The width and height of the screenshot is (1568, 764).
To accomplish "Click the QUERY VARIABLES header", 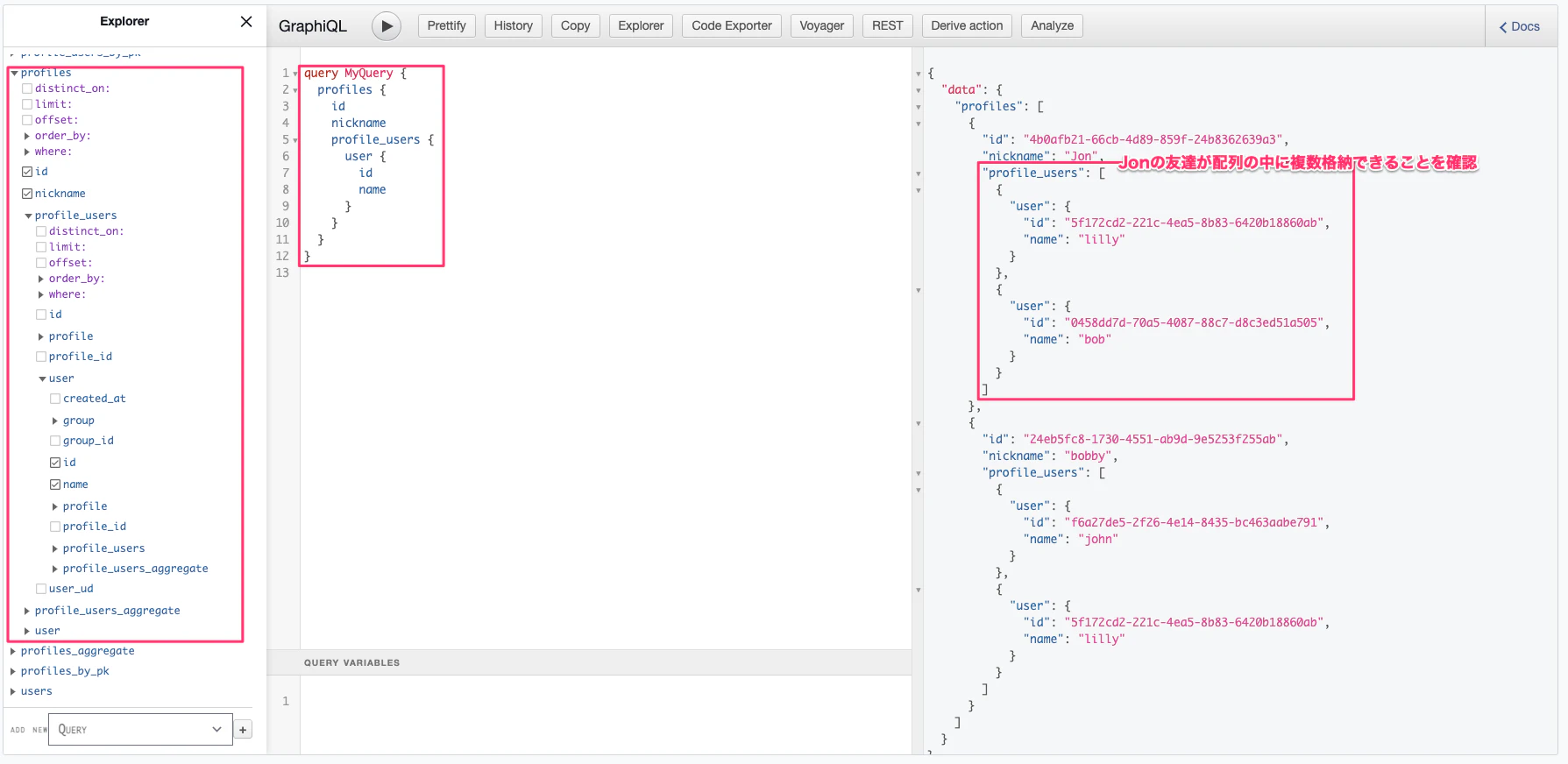I will point(351,662).
